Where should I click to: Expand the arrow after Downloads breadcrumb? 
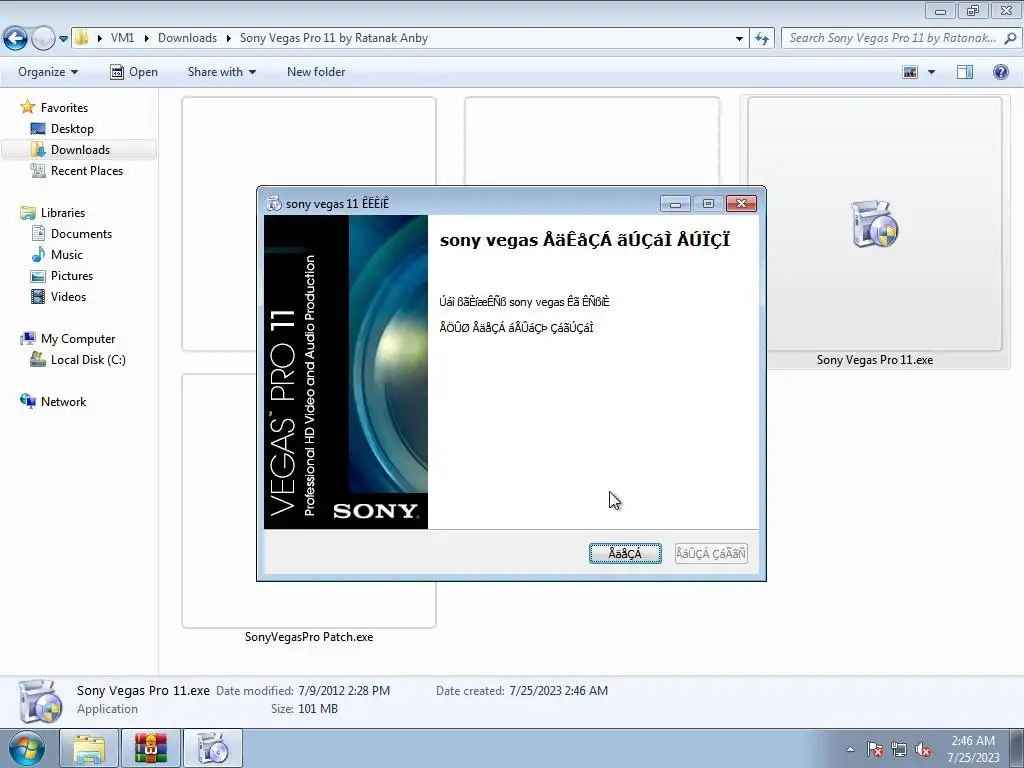tap(229, 39)
